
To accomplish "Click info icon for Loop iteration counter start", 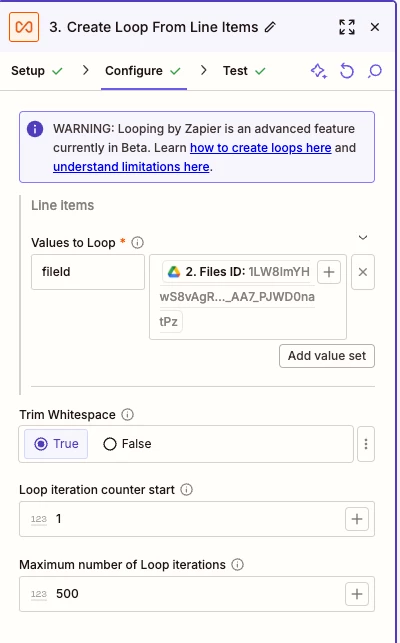I will click(187, 490).
